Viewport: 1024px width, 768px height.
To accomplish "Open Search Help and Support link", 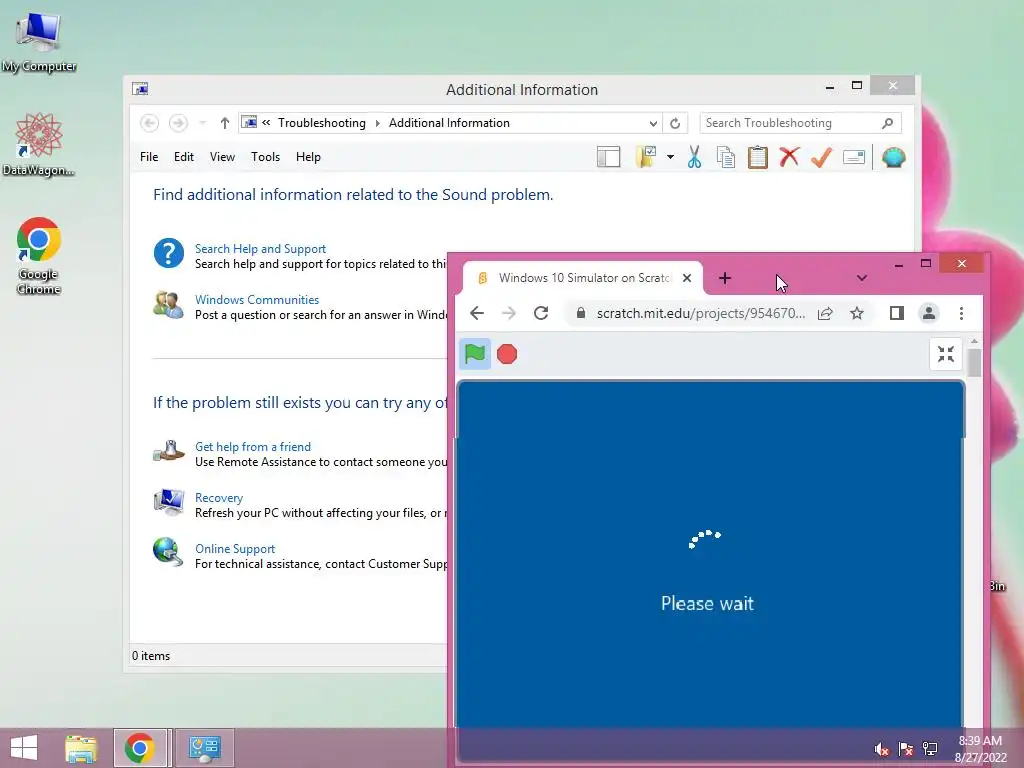I will pyautogui.click(x=260, y=249).
